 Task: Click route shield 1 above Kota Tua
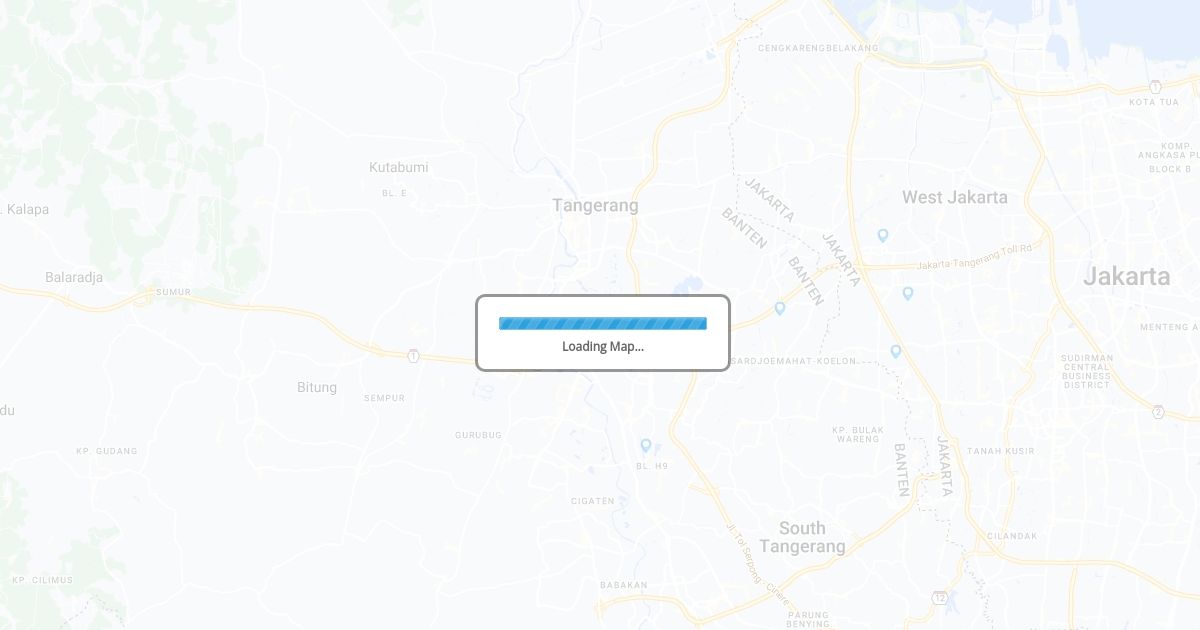[1155, 86]
